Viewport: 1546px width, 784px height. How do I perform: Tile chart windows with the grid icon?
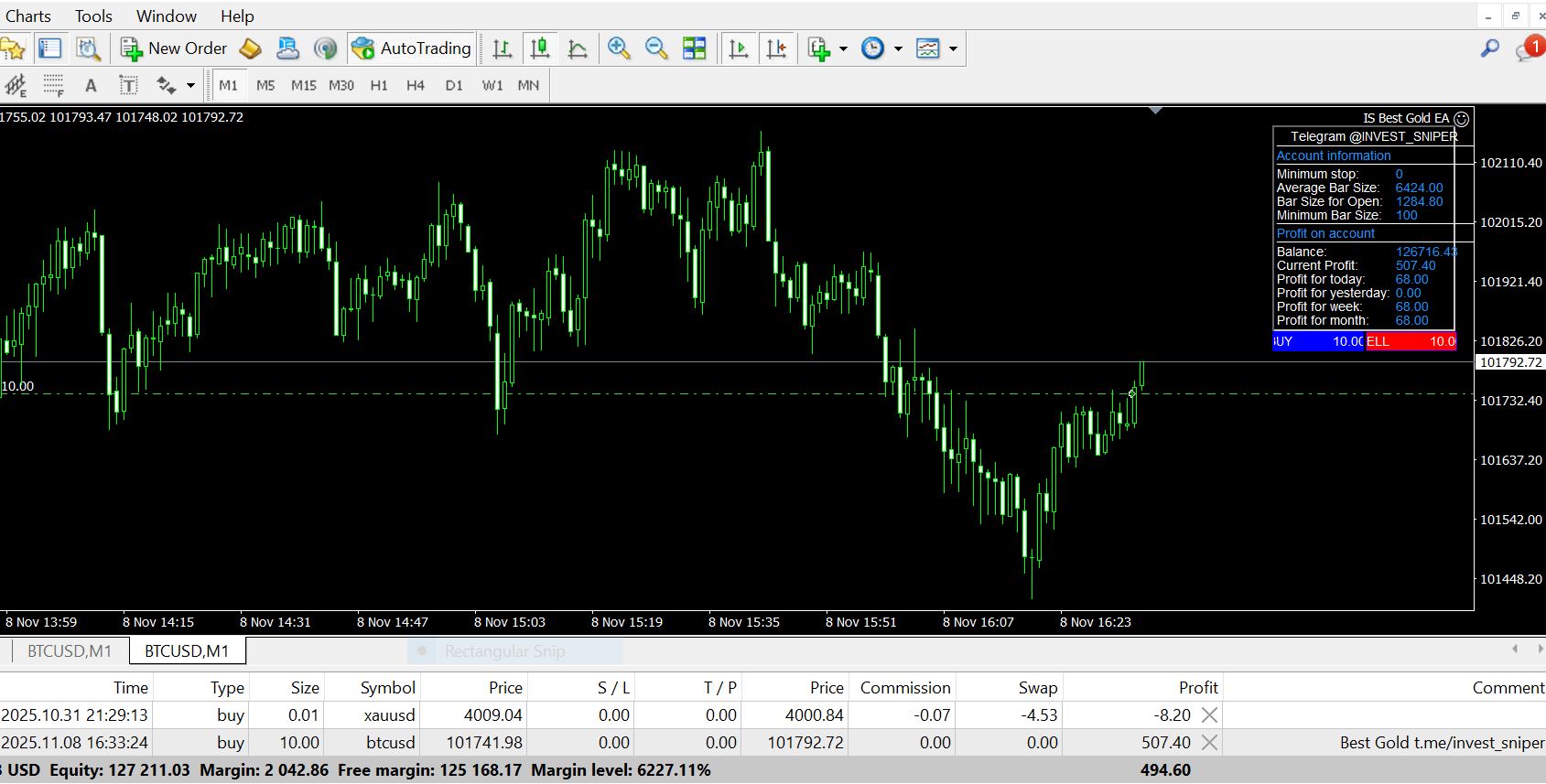(695, 48)
